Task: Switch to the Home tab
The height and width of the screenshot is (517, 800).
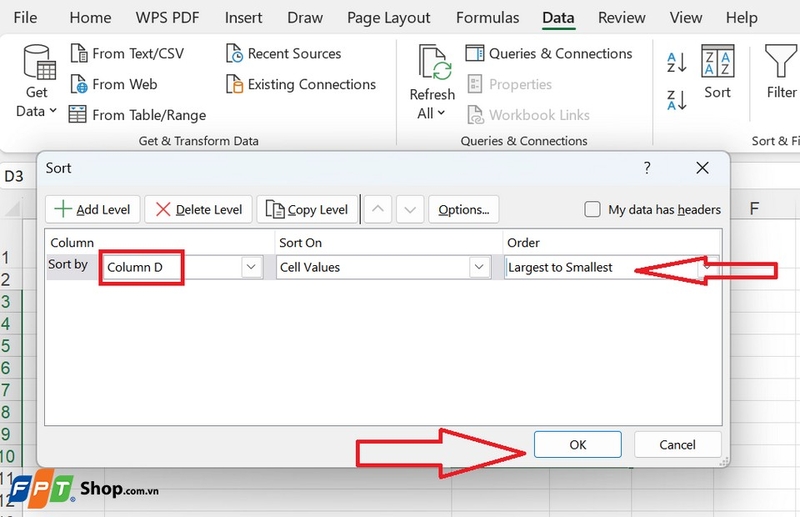Action: point(90,18)
